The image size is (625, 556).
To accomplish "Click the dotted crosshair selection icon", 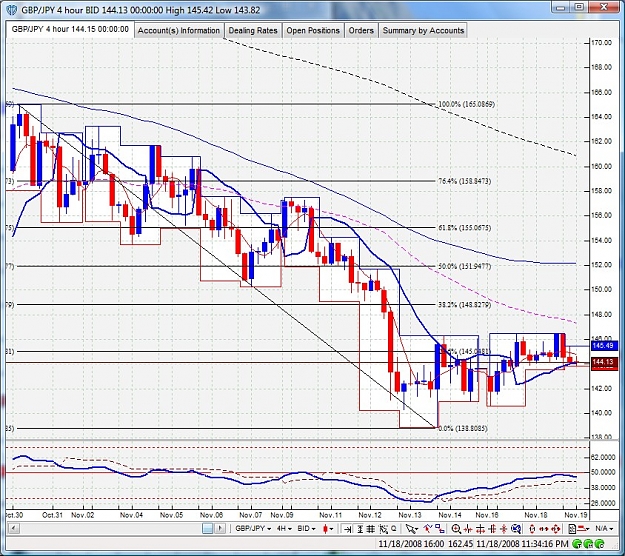I will [x=383, y=529].
